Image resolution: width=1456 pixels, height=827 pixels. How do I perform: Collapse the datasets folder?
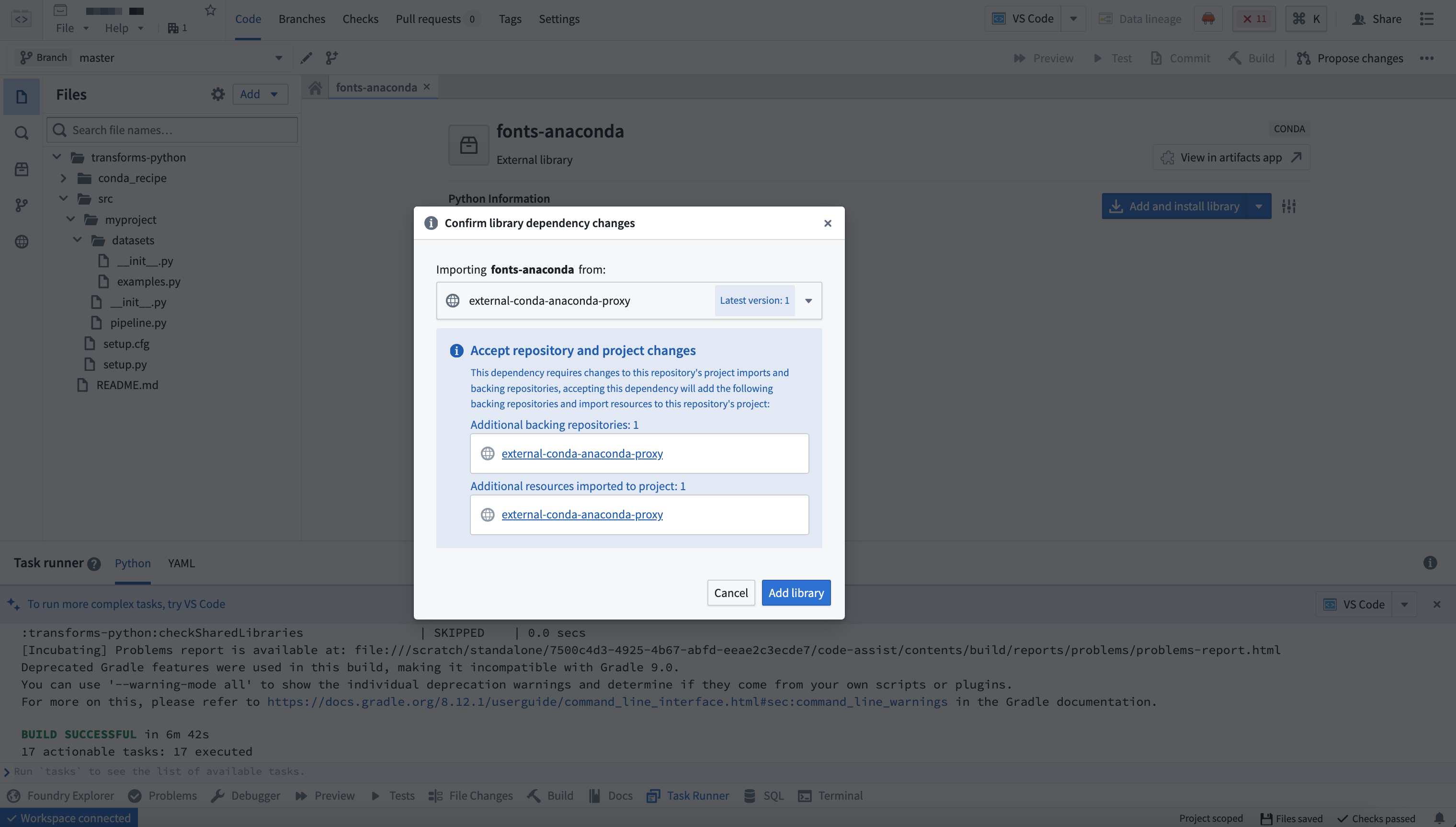(x=77, y=240)
